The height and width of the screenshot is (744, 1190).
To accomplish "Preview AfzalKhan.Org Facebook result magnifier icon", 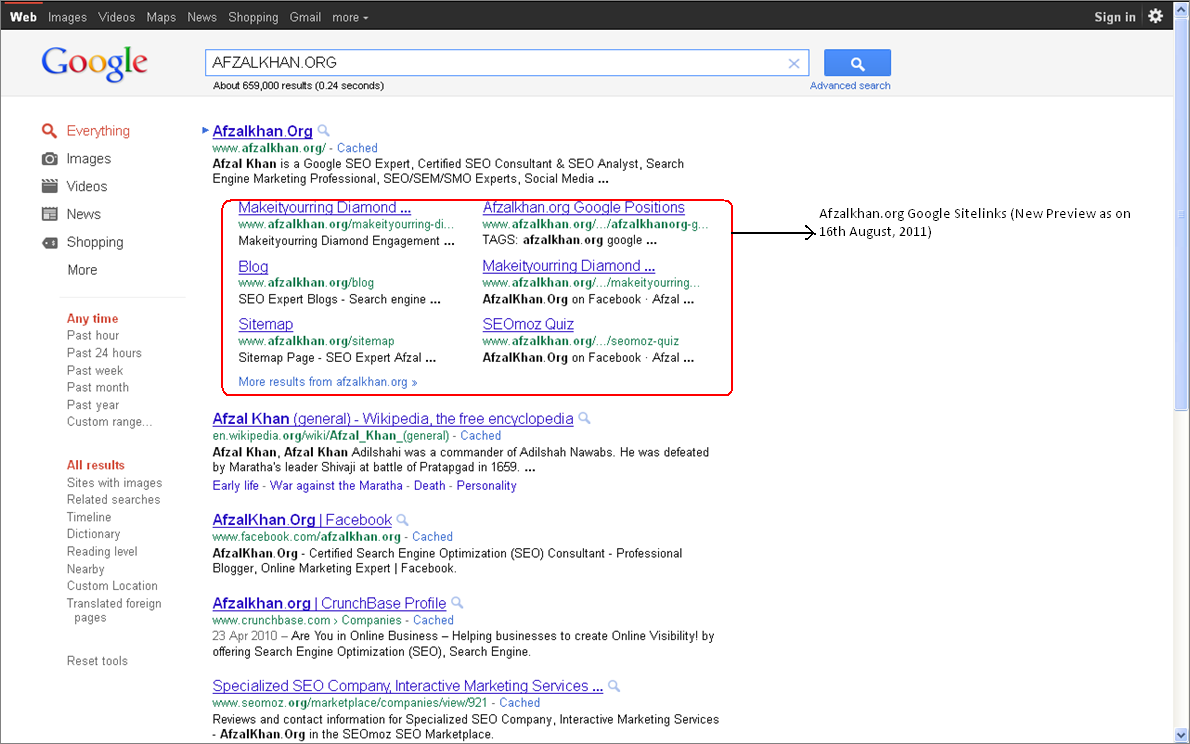I will (402, 520).
